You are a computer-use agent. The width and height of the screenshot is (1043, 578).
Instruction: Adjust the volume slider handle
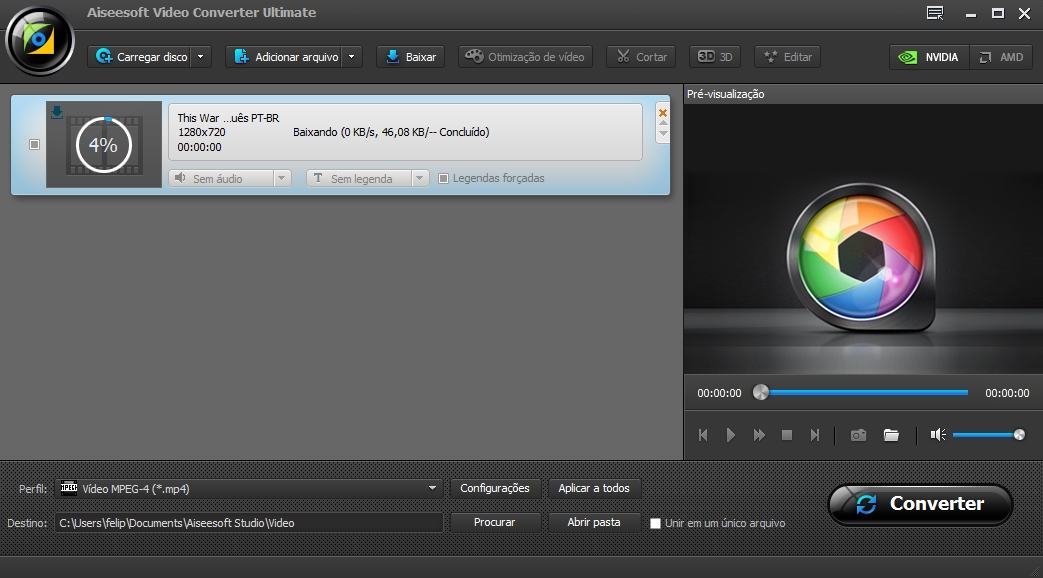1019,435
